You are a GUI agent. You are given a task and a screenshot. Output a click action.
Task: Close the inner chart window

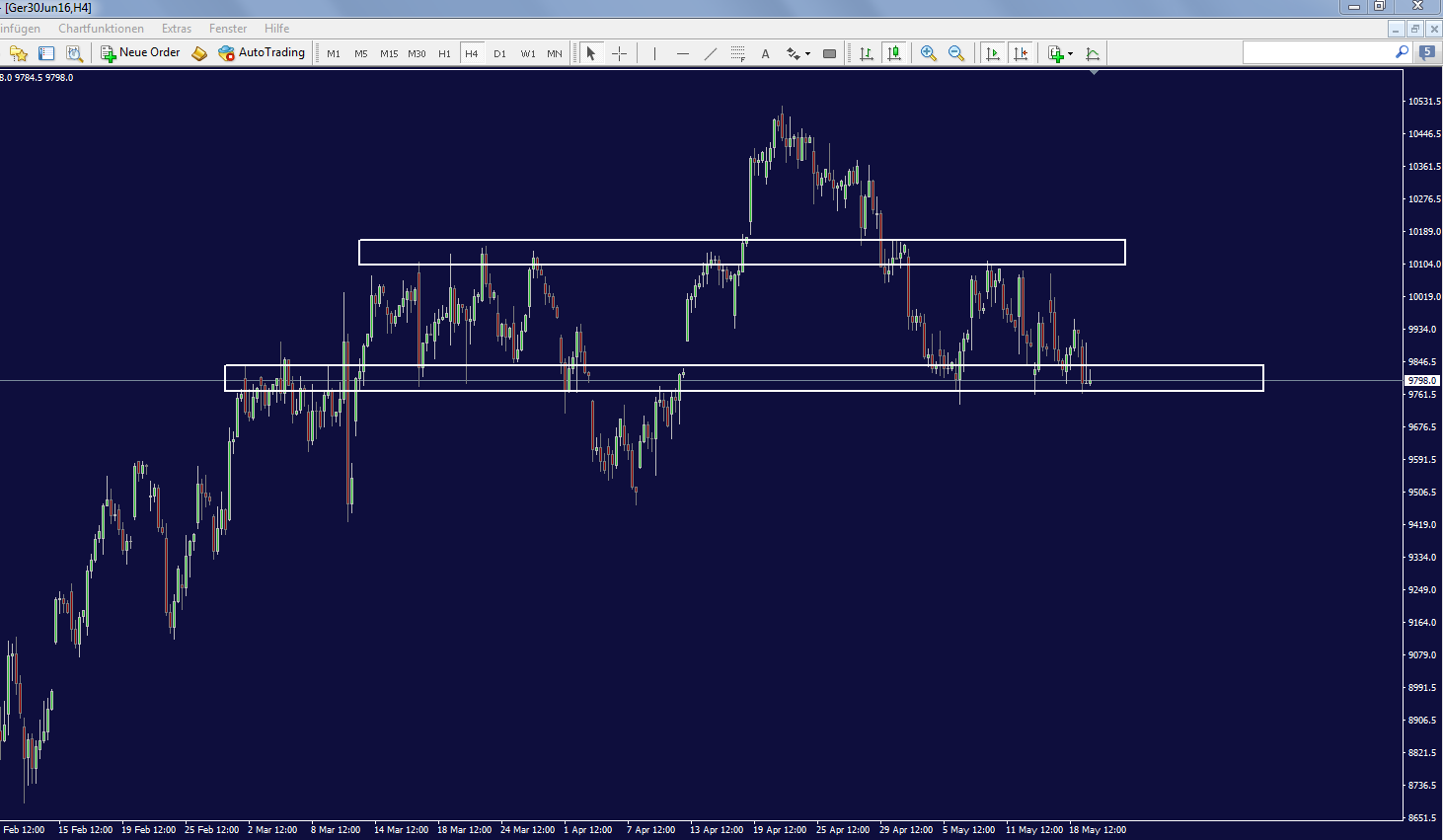[x=1433, y=29]
